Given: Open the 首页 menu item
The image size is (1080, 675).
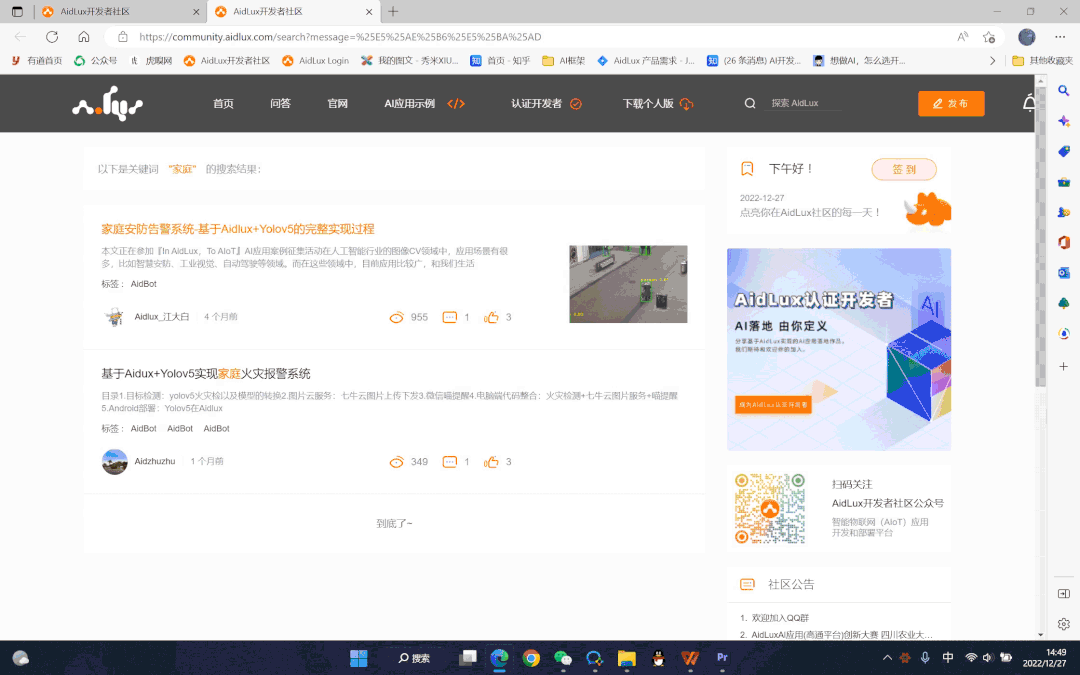Looking at the screenshot, I should click(222, 103).
